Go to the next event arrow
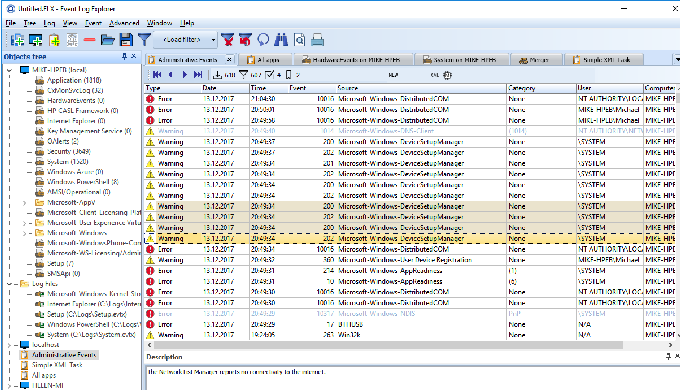The image size is (680, 390). 185,75
